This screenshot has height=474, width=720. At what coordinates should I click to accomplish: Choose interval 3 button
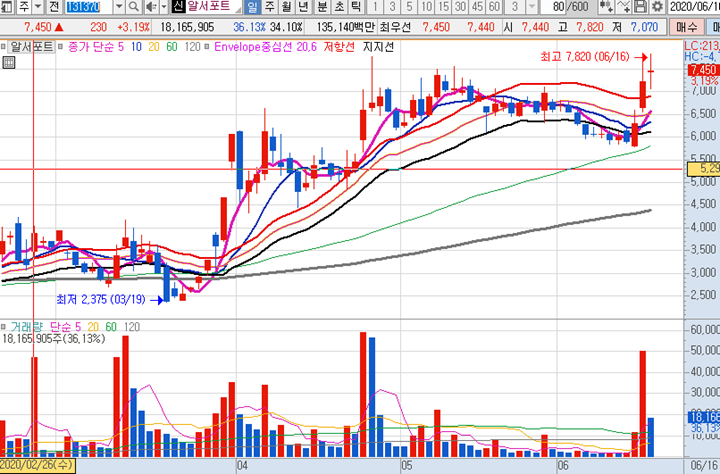[392, 6]
